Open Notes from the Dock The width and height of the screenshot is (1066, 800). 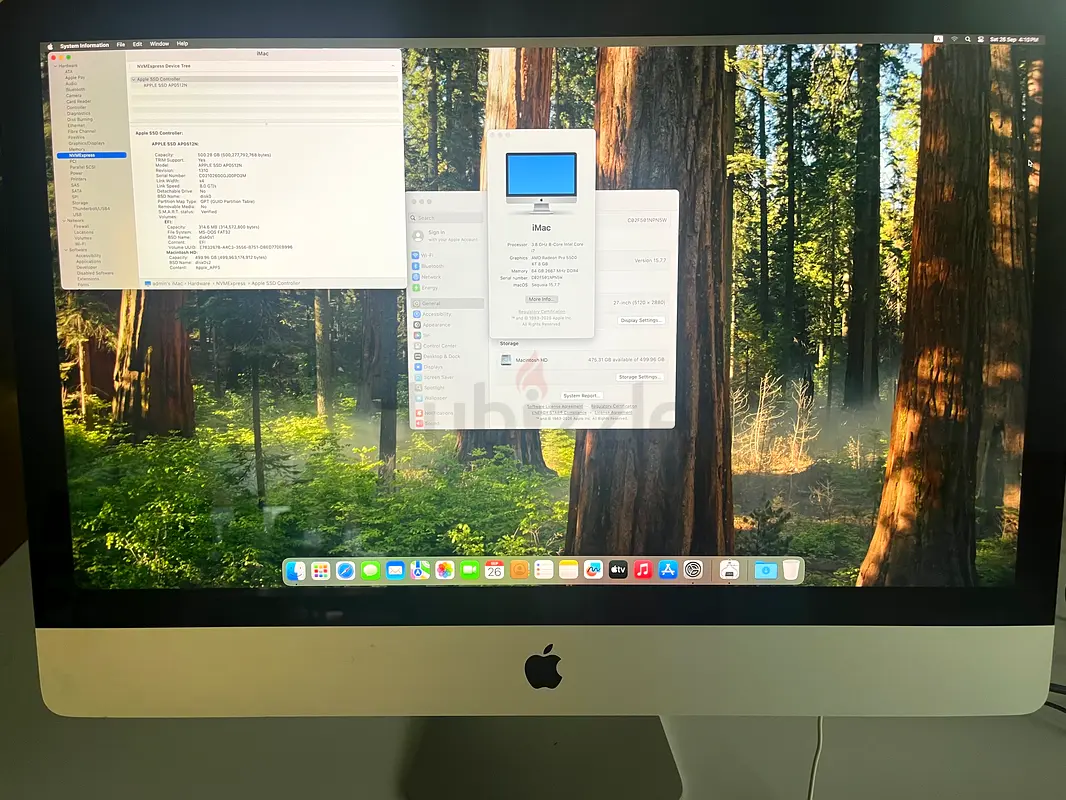pyautogui.click(x=568, y=571)
